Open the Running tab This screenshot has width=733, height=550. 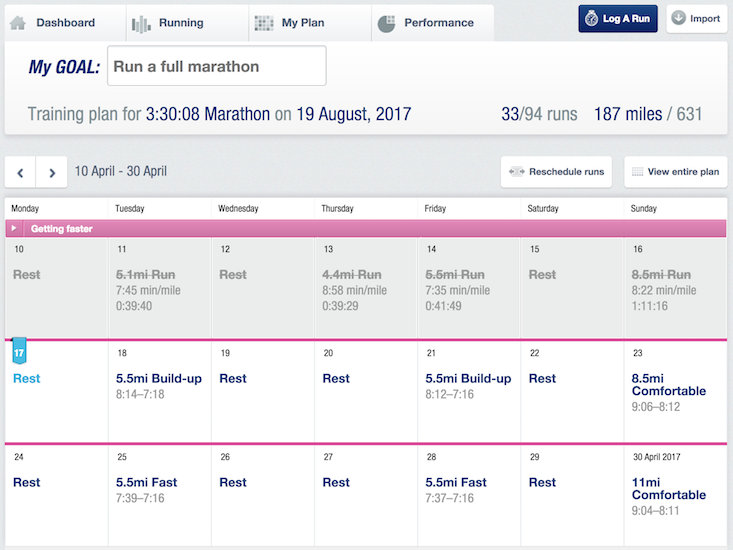coord(188,23)
